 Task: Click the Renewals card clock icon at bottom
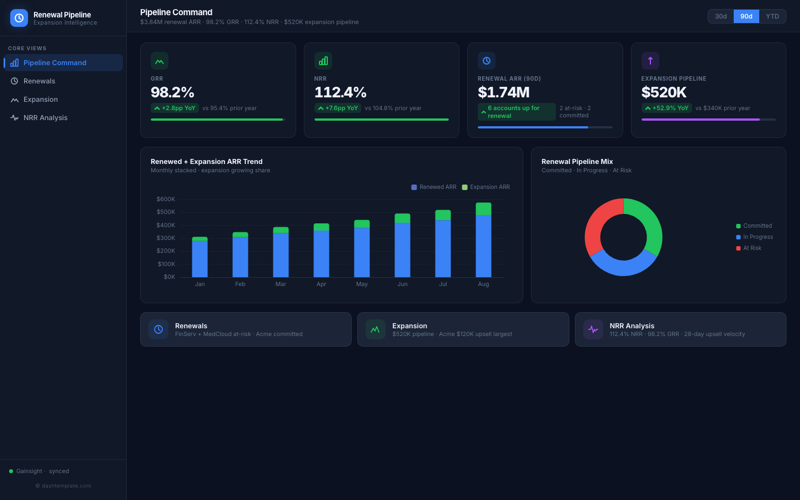pyautogui.click(x=158, y=329)
